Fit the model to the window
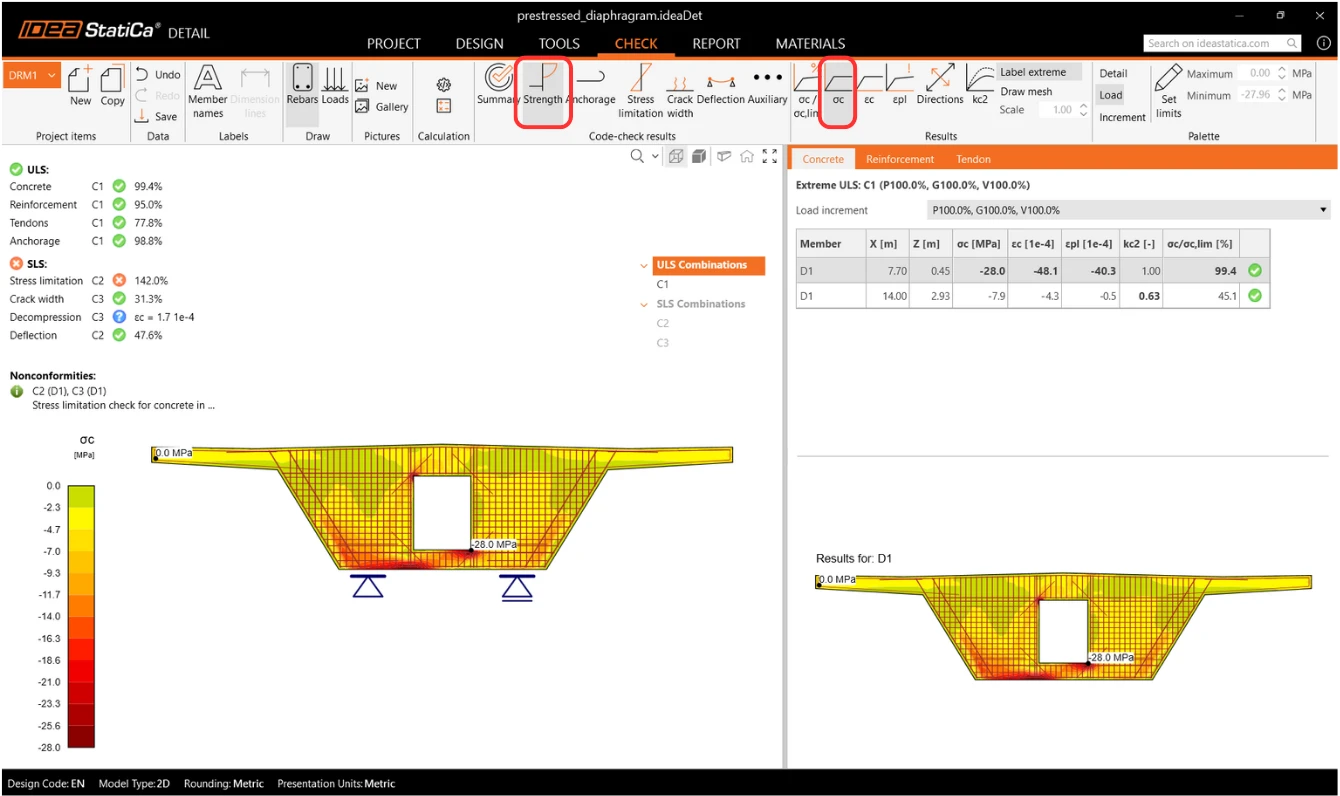Screen dimensions: 1340x796 point(770,156)
